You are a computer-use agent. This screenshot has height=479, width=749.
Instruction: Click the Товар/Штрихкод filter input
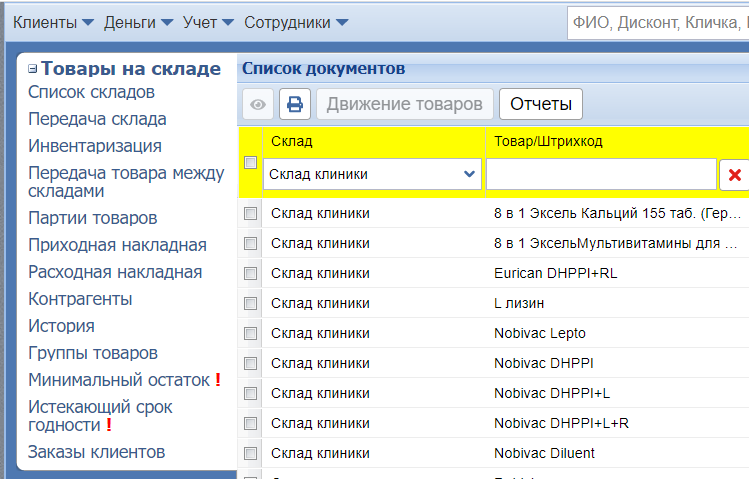(x=600, y=174)
